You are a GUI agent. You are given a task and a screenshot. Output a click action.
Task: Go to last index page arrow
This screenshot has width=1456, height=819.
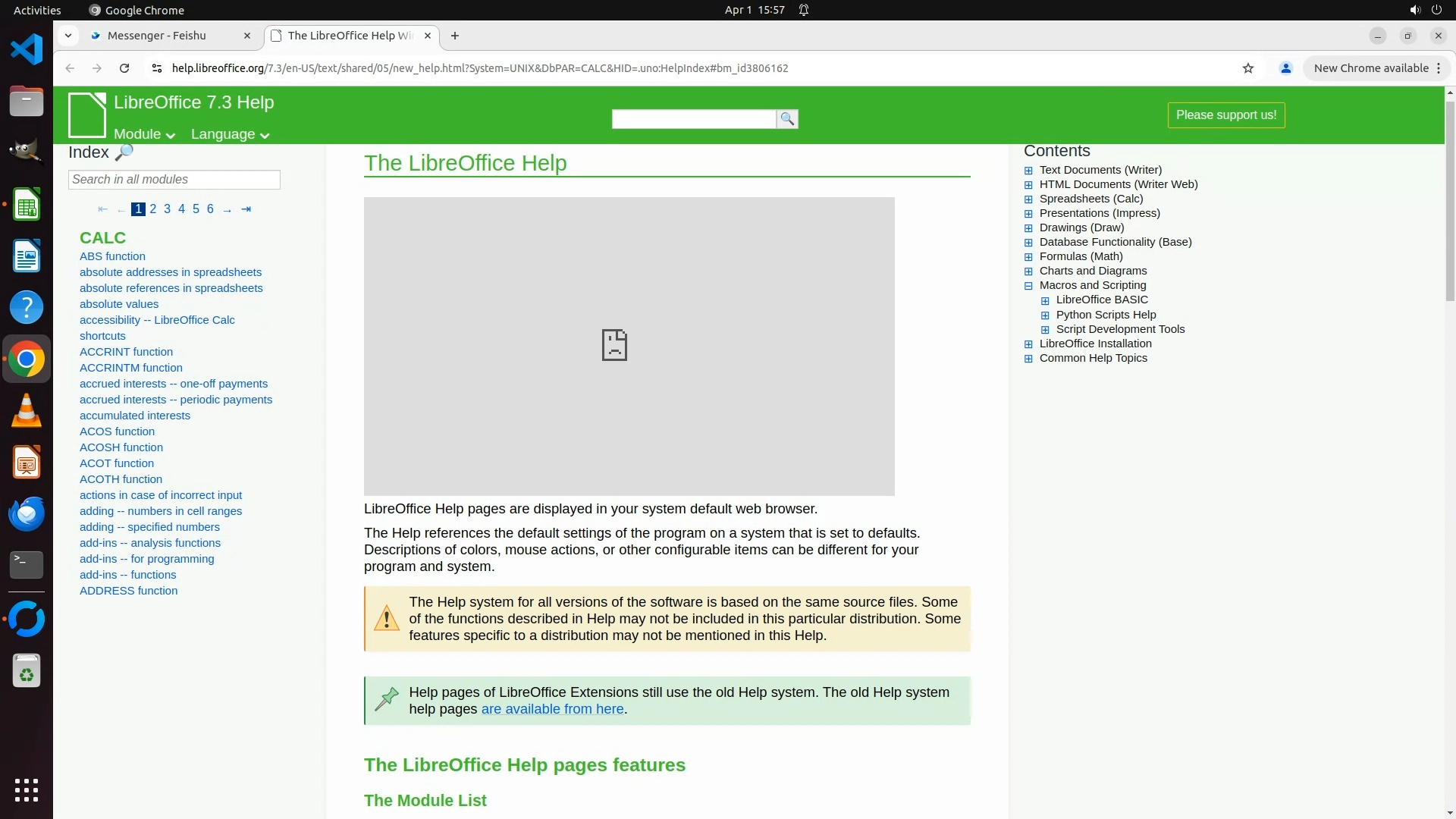(x=246, y=209)
